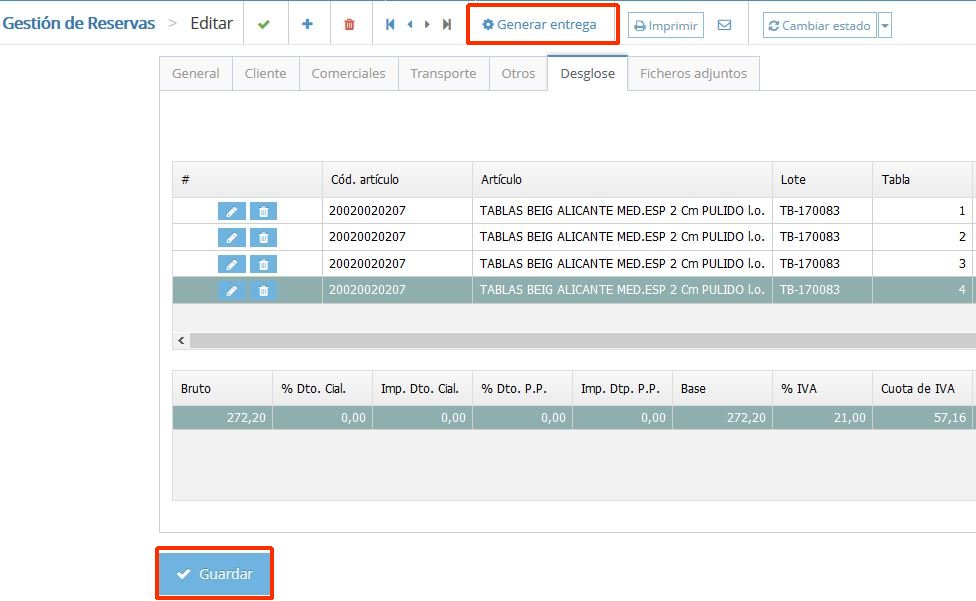Delete record using red trash icon
This screenshot has height=601, width=976.
(349, 24)
